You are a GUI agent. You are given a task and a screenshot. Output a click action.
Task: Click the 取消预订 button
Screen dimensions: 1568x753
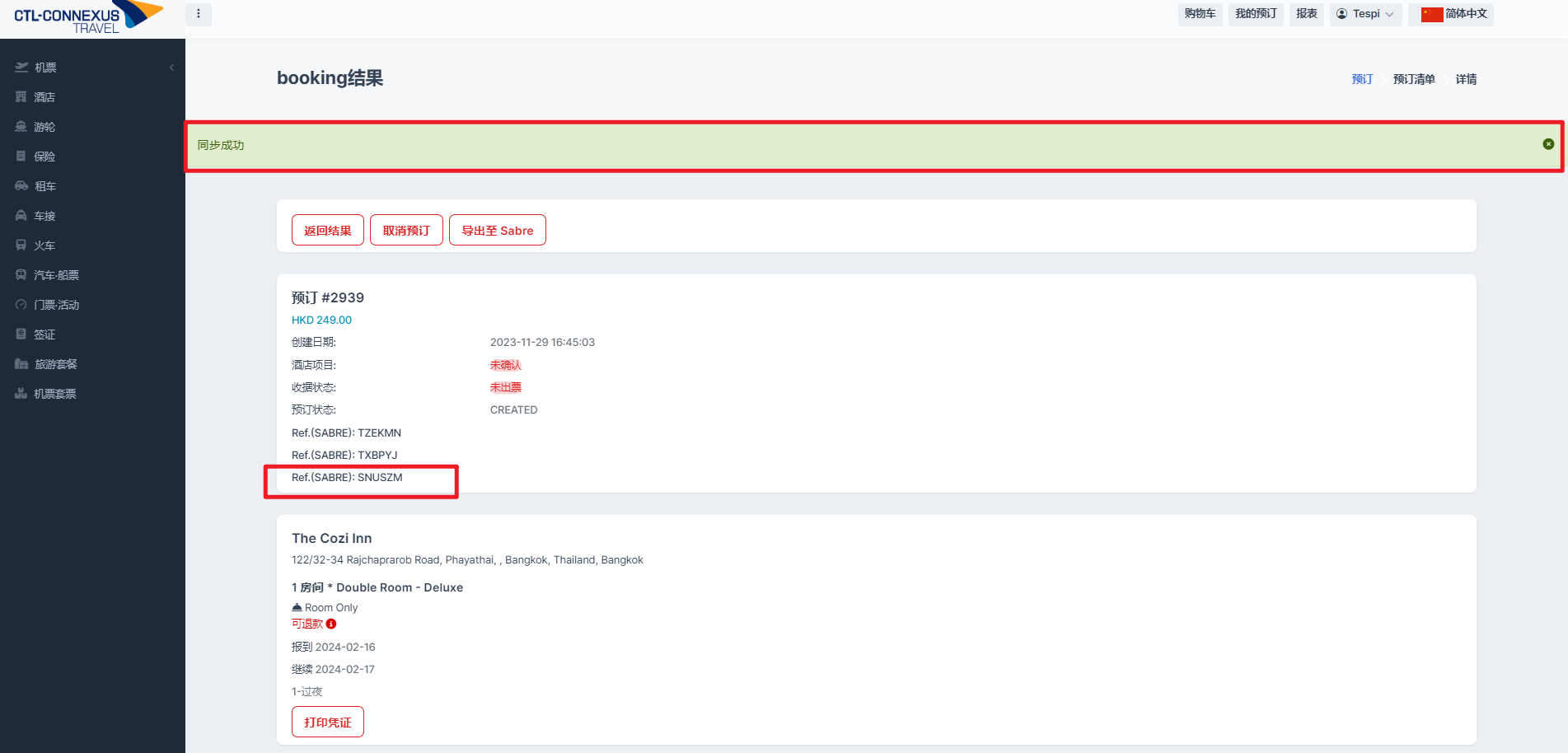(406, 231)
